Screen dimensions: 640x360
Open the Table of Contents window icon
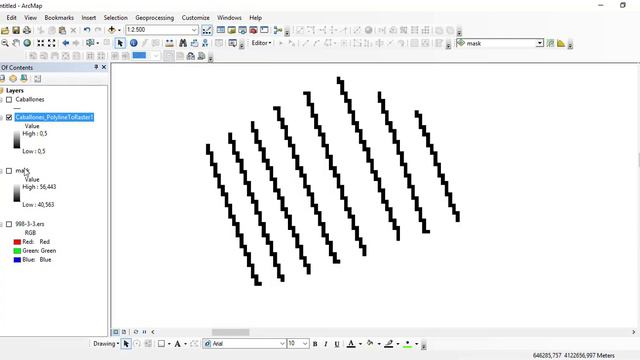point(221,30)
